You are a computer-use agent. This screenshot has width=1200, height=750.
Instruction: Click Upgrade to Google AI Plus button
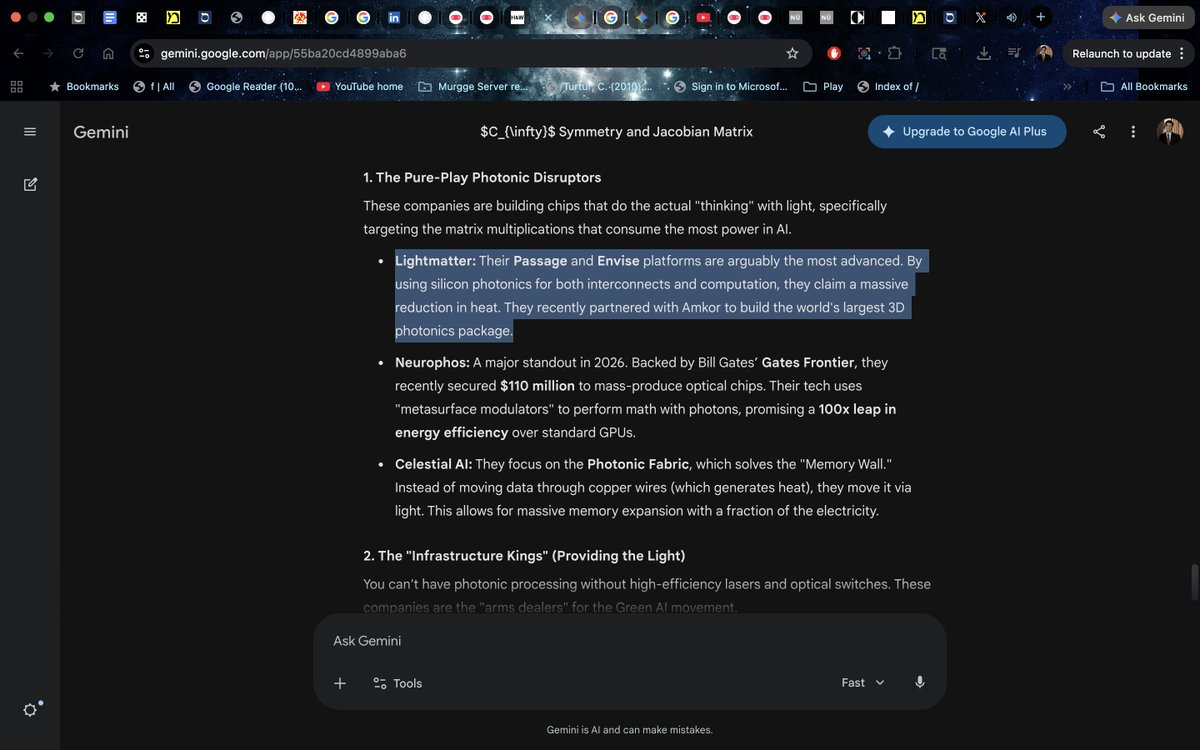pyautogui.click(x=967, y=131)
